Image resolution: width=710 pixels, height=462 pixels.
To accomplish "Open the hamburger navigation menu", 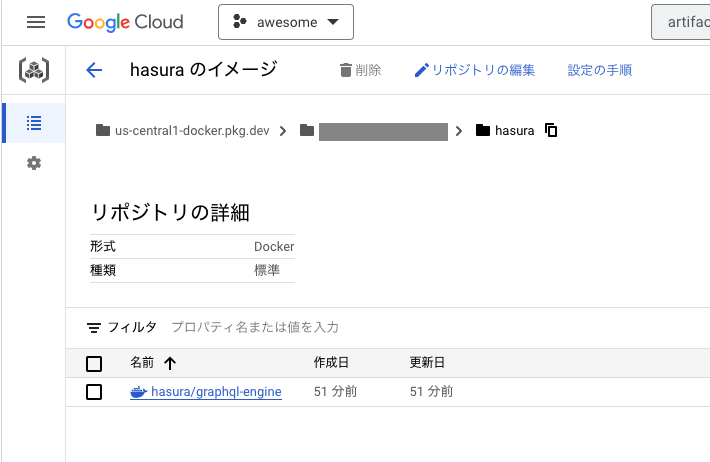I will (x=36, y=22).
